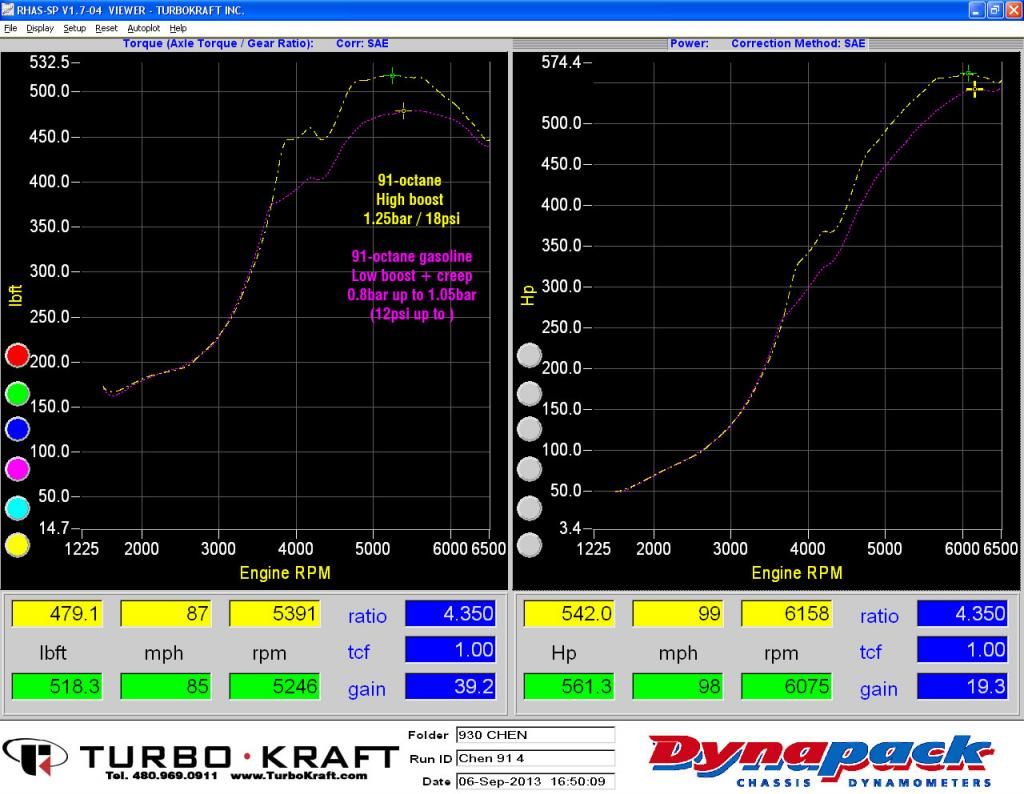
Task: Click green crosshair marker at torque peak
Action: [392, 76]
